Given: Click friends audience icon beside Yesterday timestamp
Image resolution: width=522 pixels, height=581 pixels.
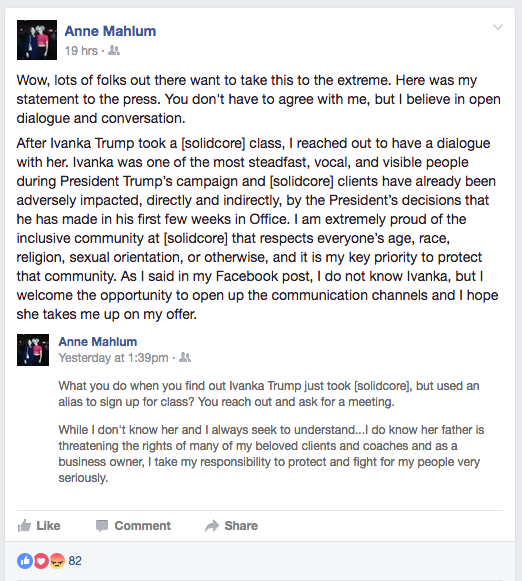Looking at the screenshot, I should coord(185,358).
